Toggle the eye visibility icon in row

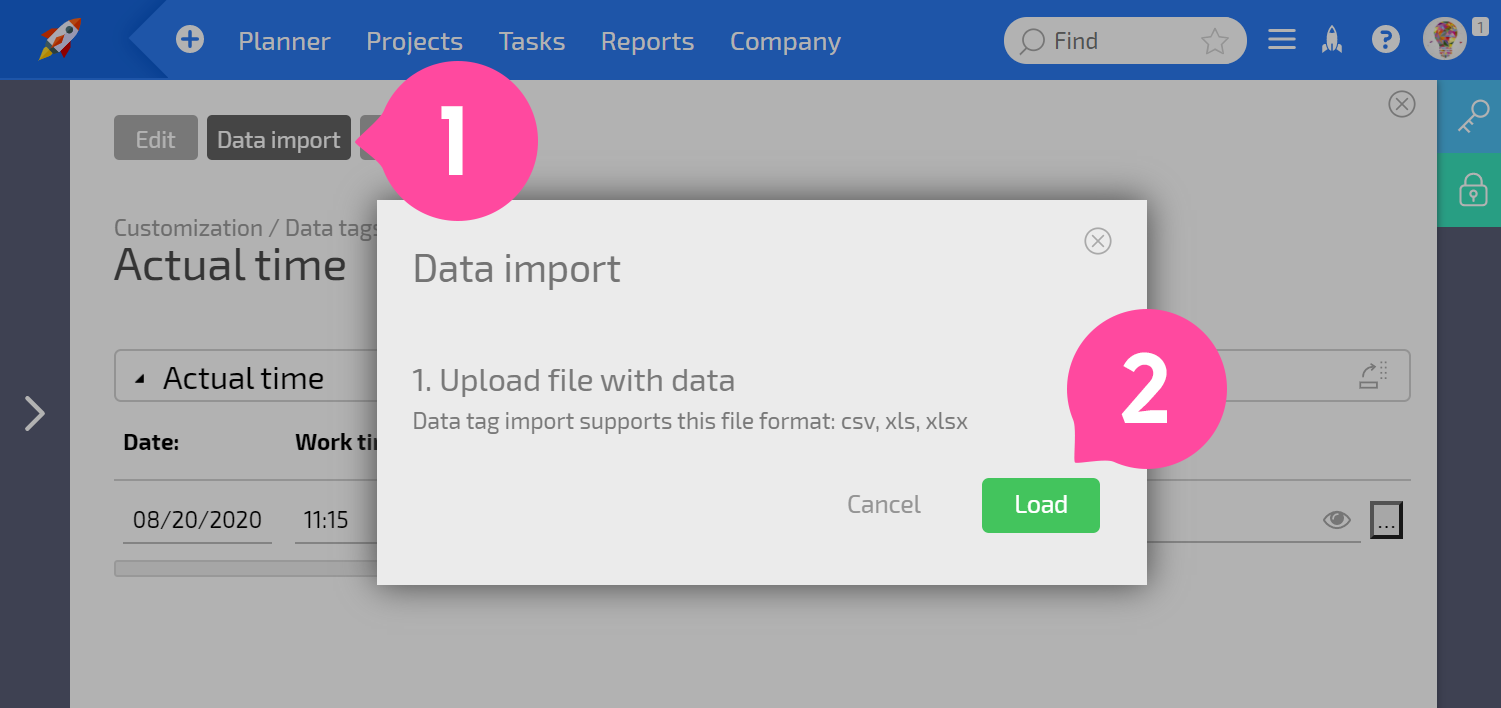[x=1337, y=520]
